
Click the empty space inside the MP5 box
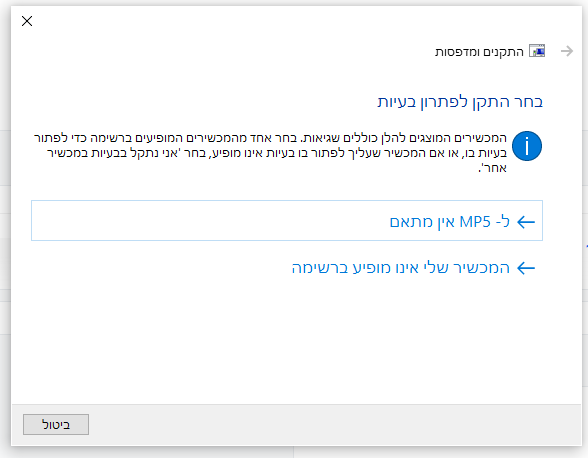pyautogui.click(x=206, y=221)
